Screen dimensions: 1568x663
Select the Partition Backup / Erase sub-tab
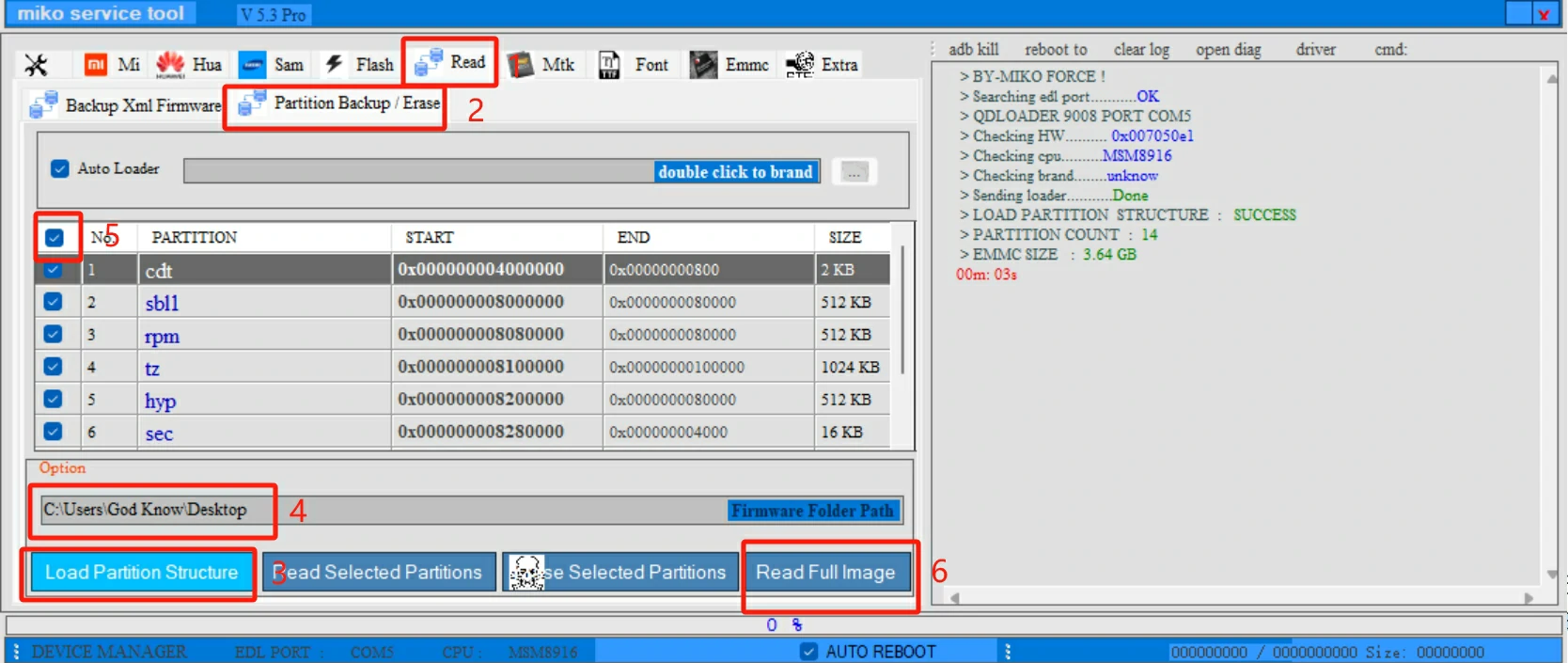tap(337, 103)
